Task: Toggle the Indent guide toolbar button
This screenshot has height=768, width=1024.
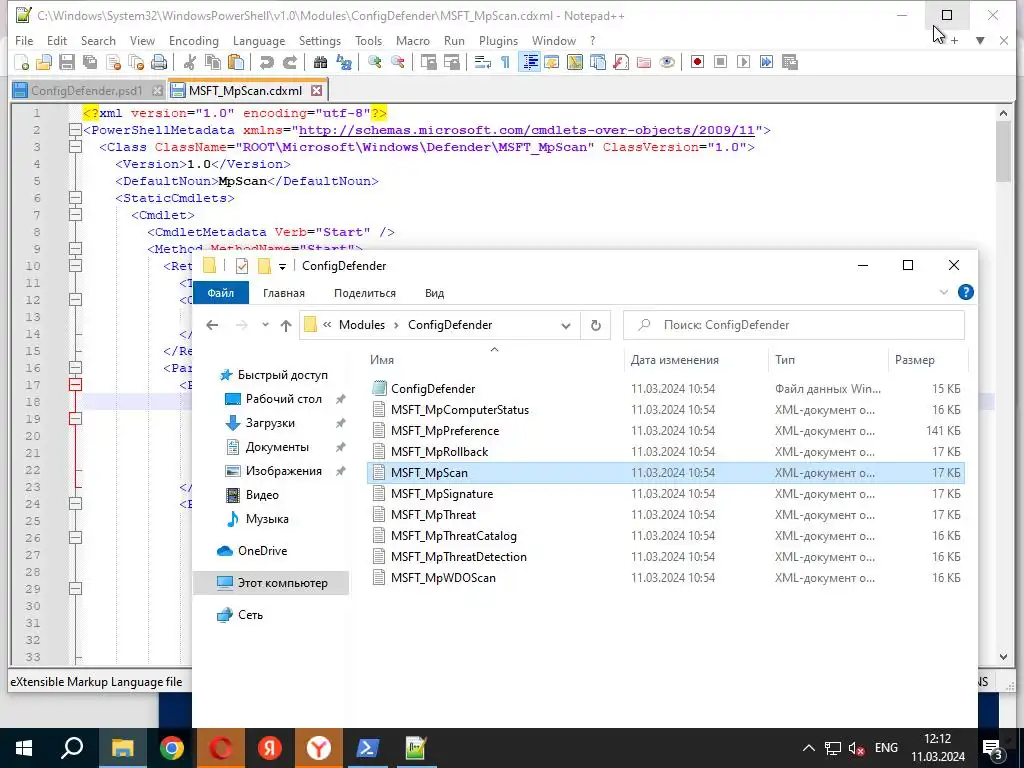Action: click(530, 62)
